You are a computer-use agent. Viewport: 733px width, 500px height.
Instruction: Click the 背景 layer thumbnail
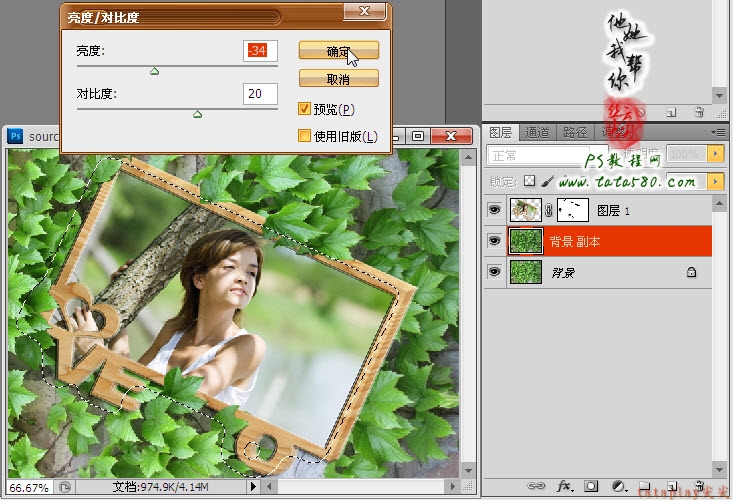pos(526,272)
